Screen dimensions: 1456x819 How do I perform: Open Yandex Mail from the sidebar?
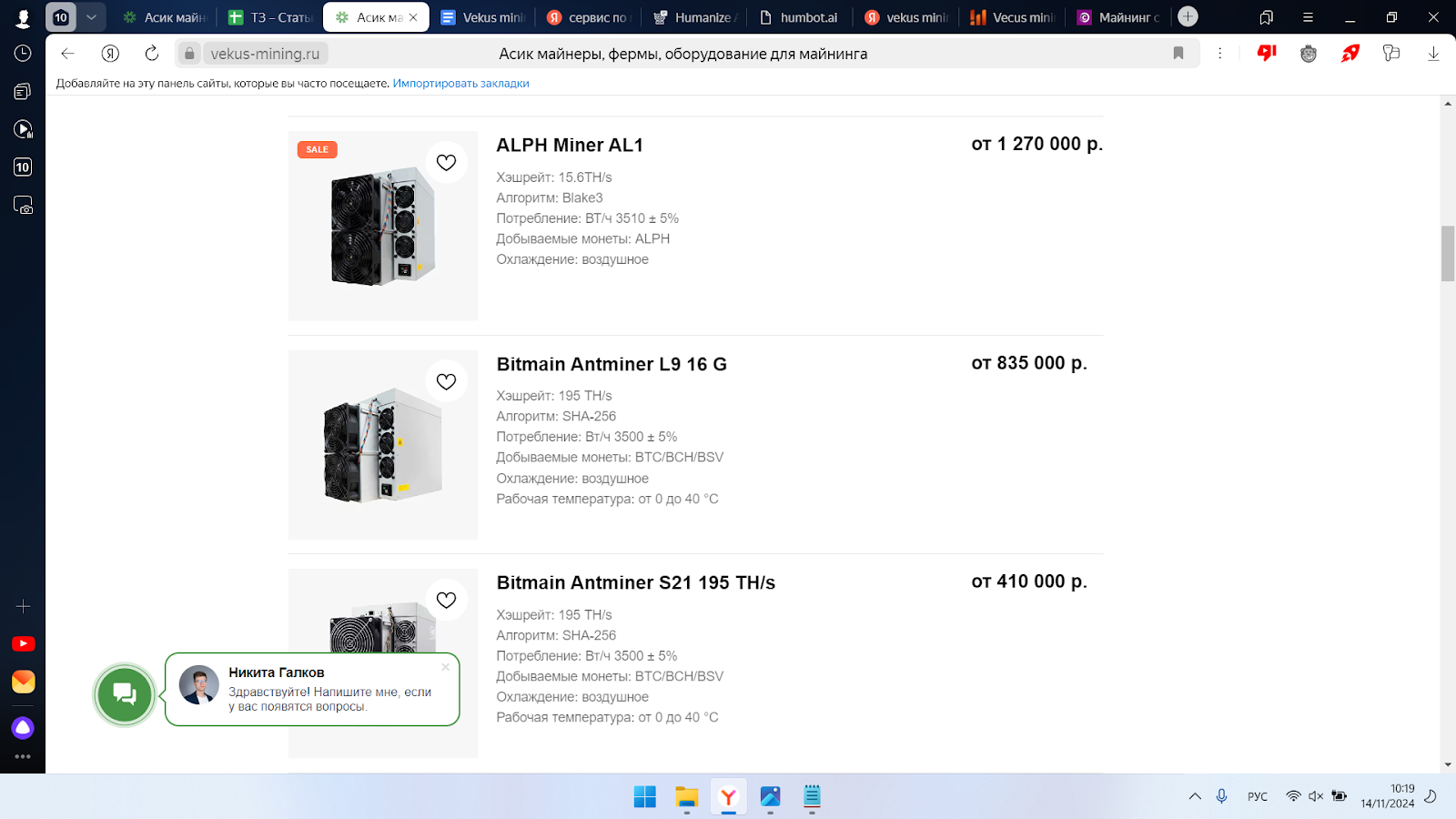[23, 682]
